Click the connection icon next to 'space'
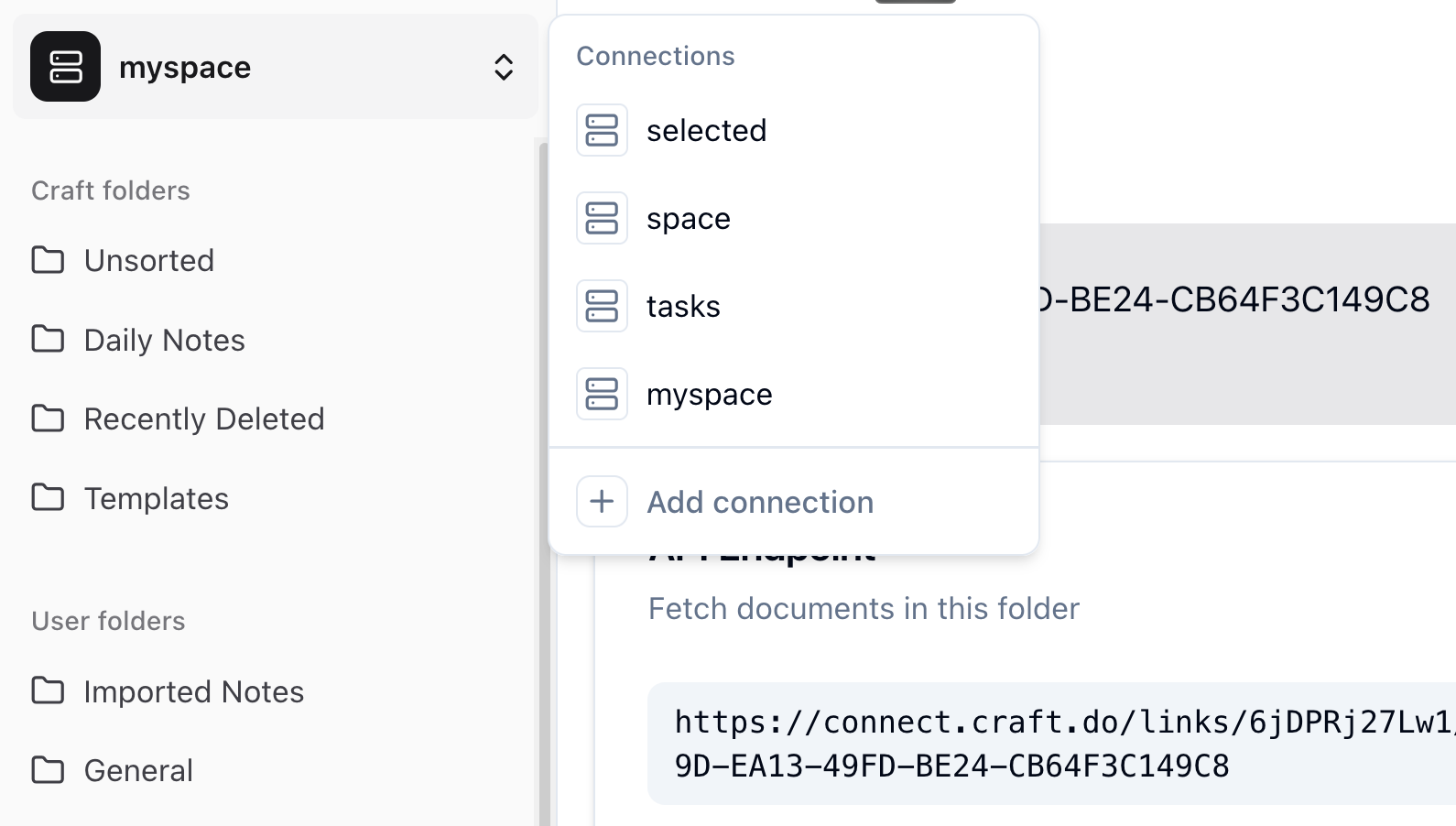 tap(602, 218)
